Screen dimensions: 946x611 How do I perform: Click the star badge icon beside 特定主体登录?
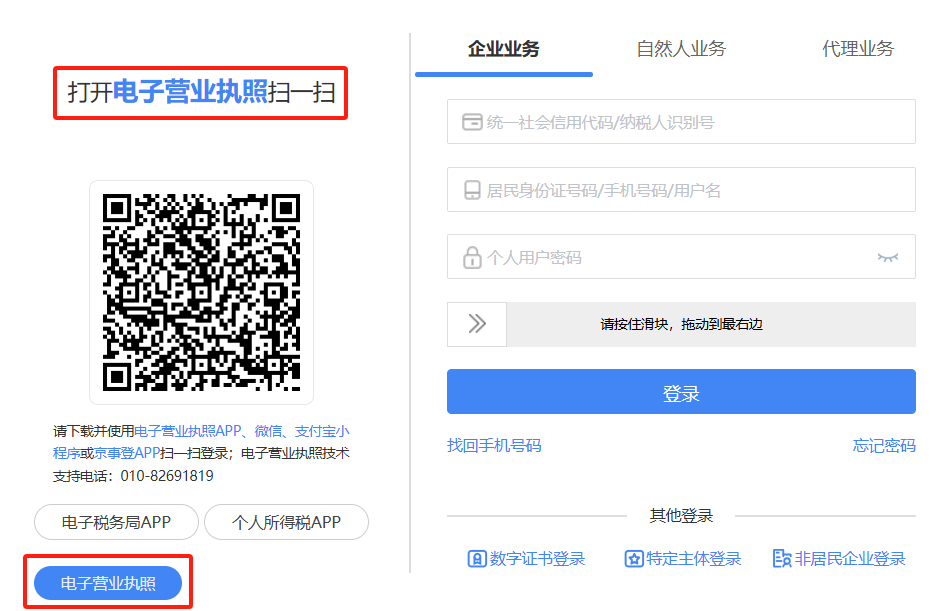(x=633, y=559)
